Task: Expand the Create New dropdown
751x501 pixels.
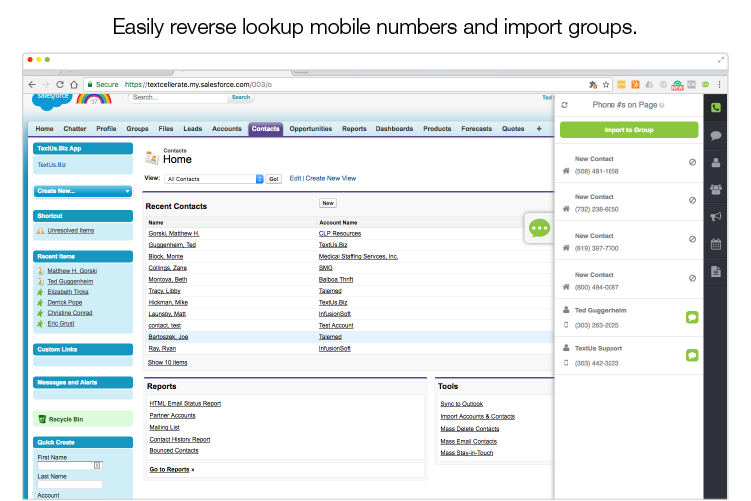Action: pos(83,191)
